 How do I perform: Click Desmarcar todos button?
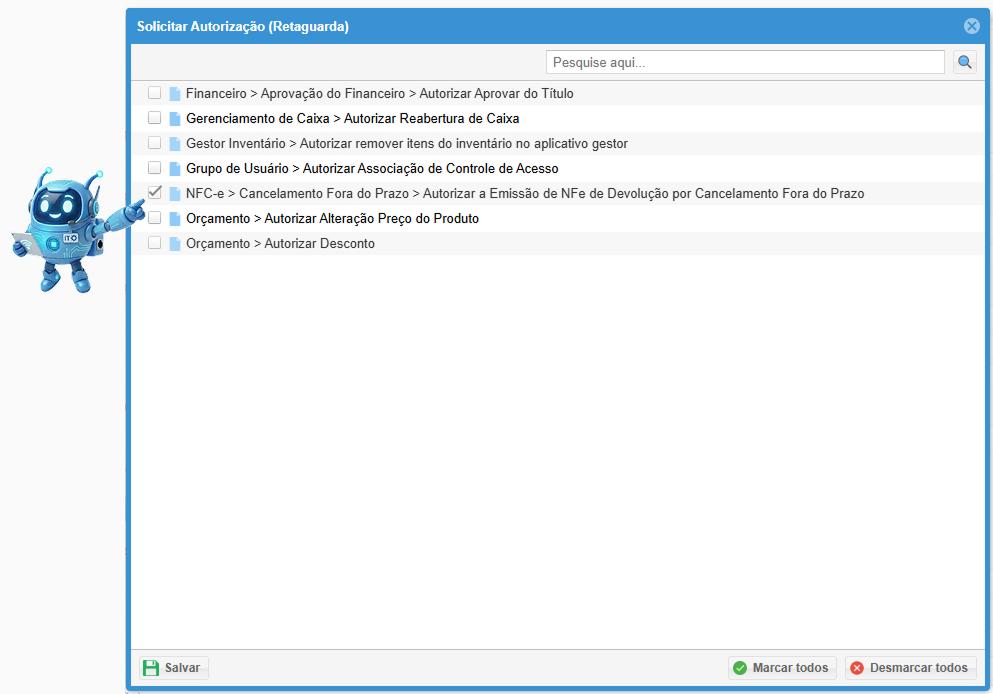909,668
